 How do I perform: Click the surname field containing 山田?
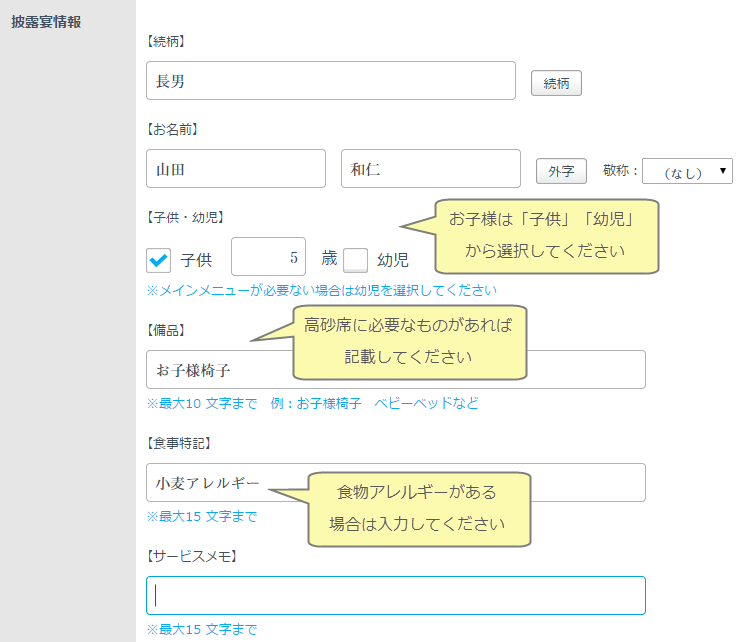235,169
